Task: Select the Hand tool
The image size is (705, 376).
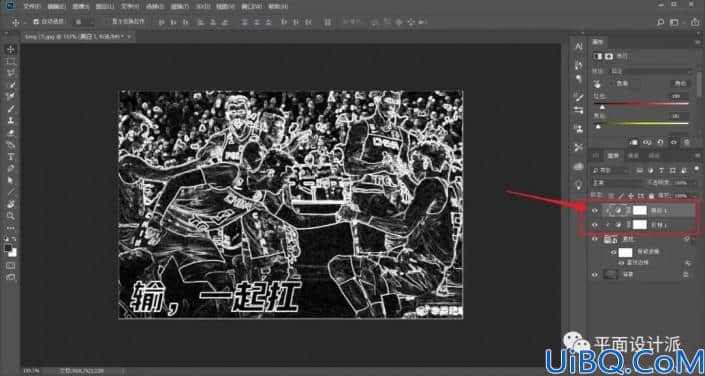Action: 12,204
